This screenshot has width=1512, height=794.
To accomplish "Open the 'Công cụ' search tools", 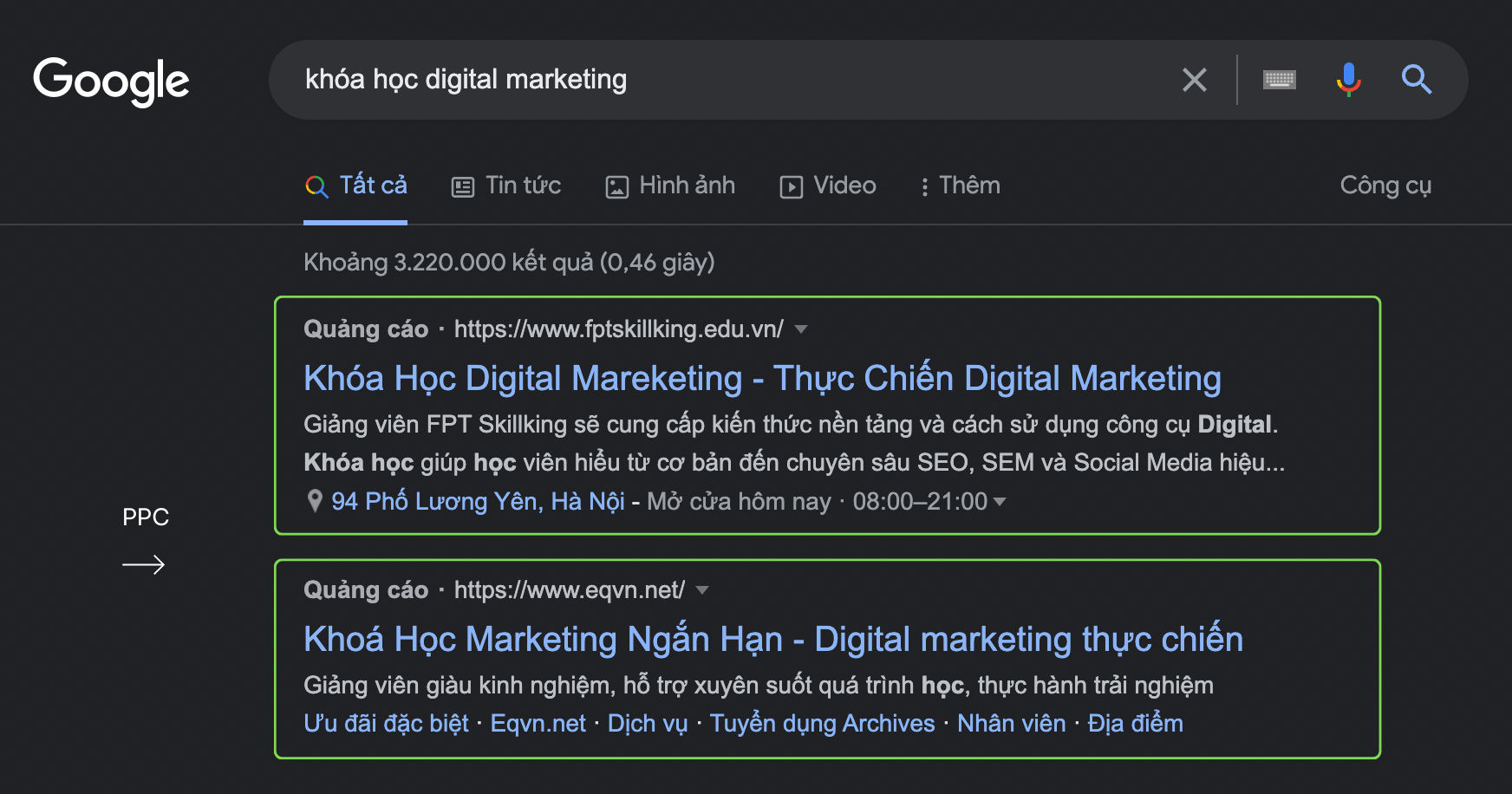I will tap(1385, 185).
